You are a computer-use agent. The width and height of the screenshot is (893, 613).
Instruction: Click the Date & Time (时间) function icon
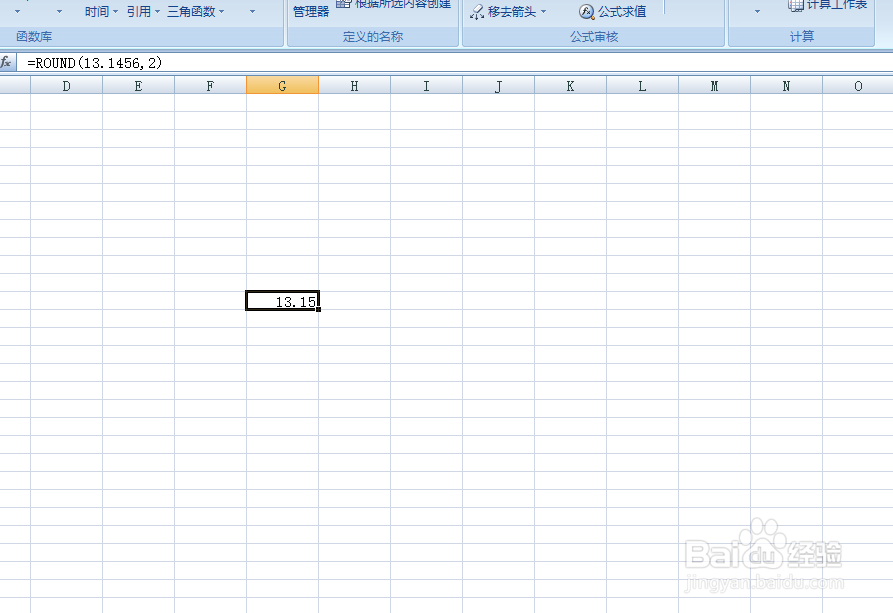(x=96, y=11)
